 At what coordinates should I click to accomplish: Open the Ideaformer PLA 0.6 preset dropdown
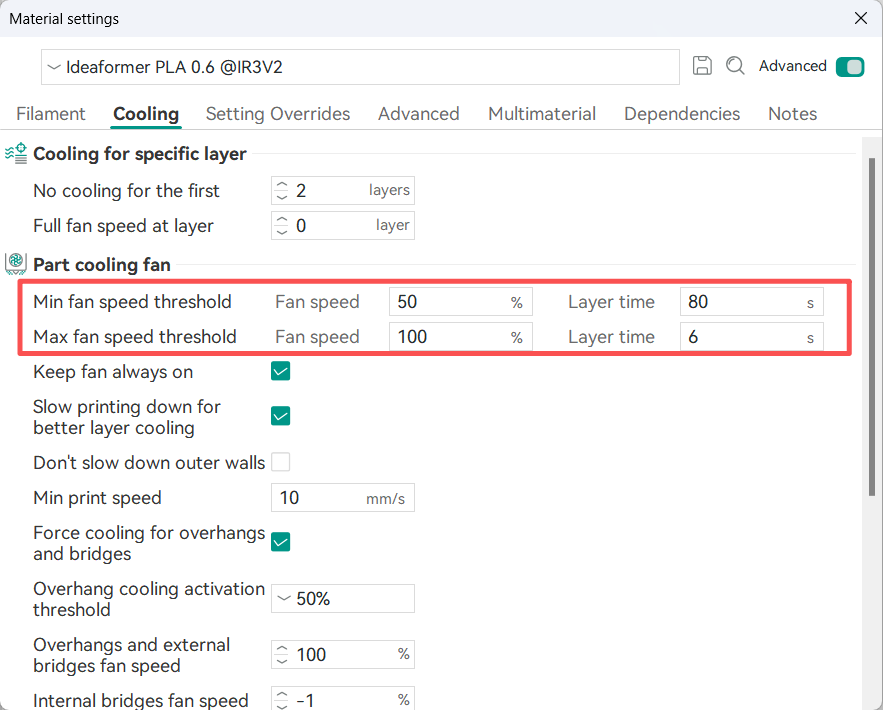point(360,67)
